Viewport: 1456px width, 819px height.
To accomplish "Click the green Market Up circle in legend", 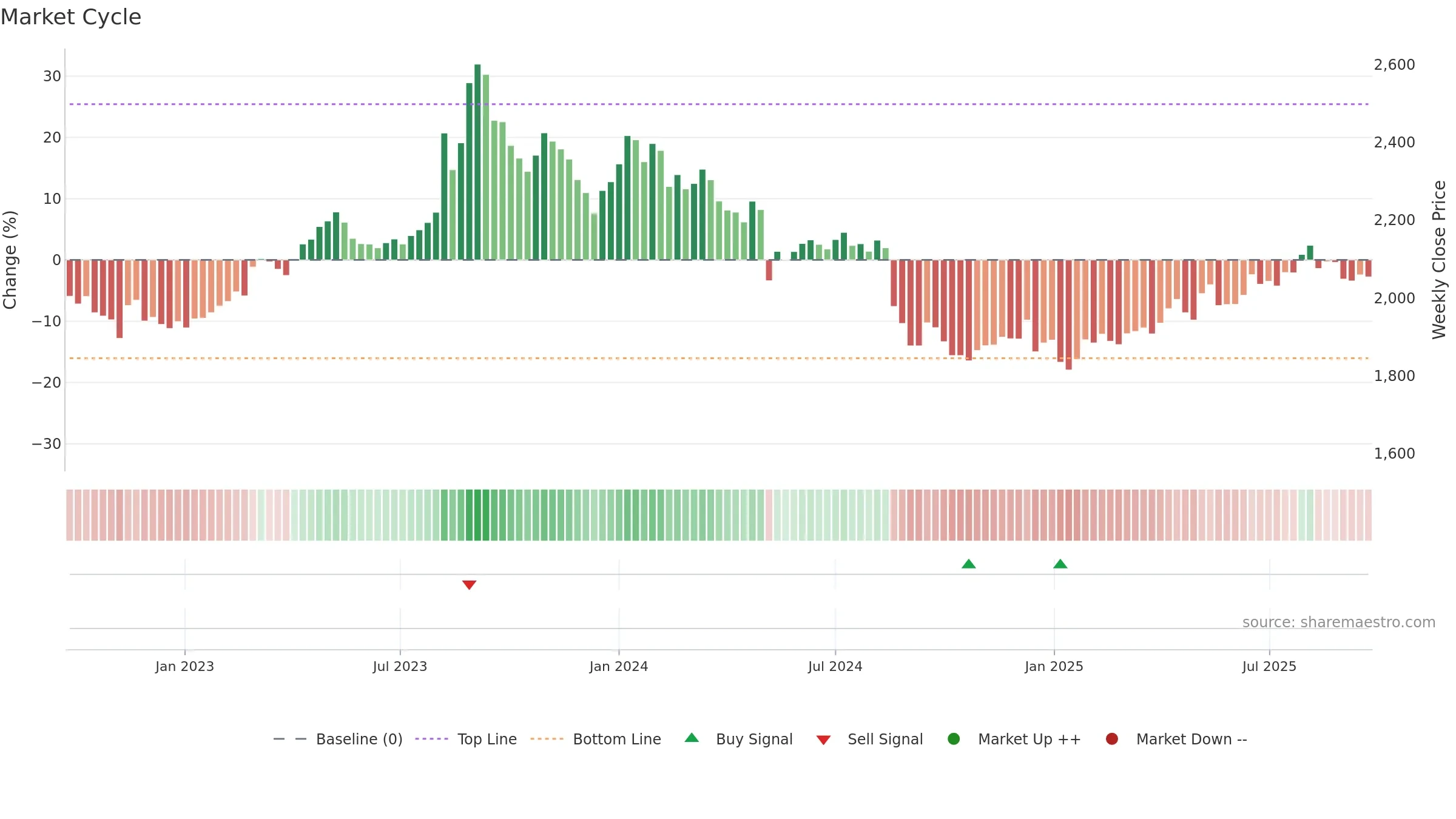I will 954,739.
